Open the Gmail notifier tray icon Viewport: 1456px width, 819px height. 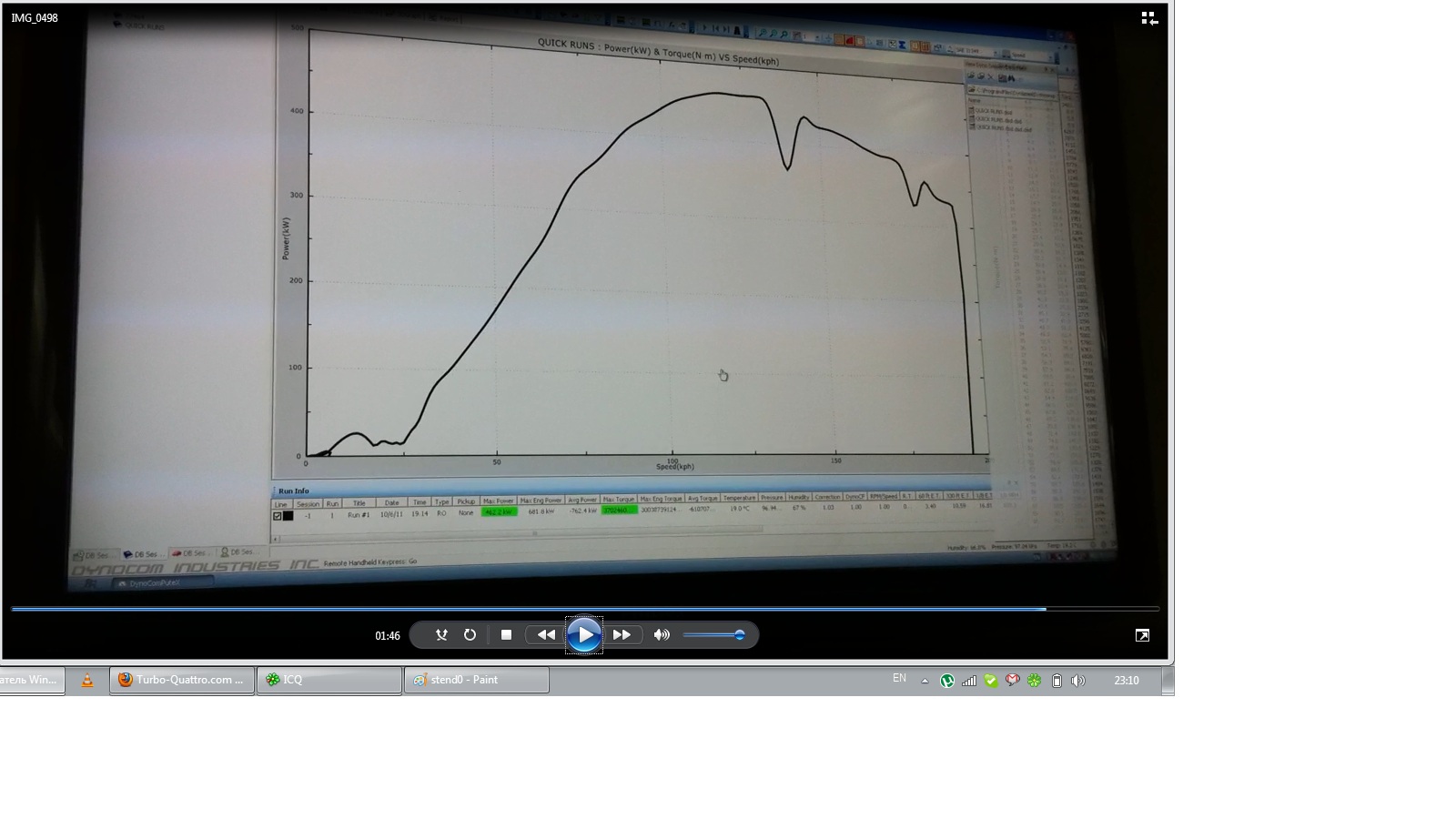(x=1012, y=681)
